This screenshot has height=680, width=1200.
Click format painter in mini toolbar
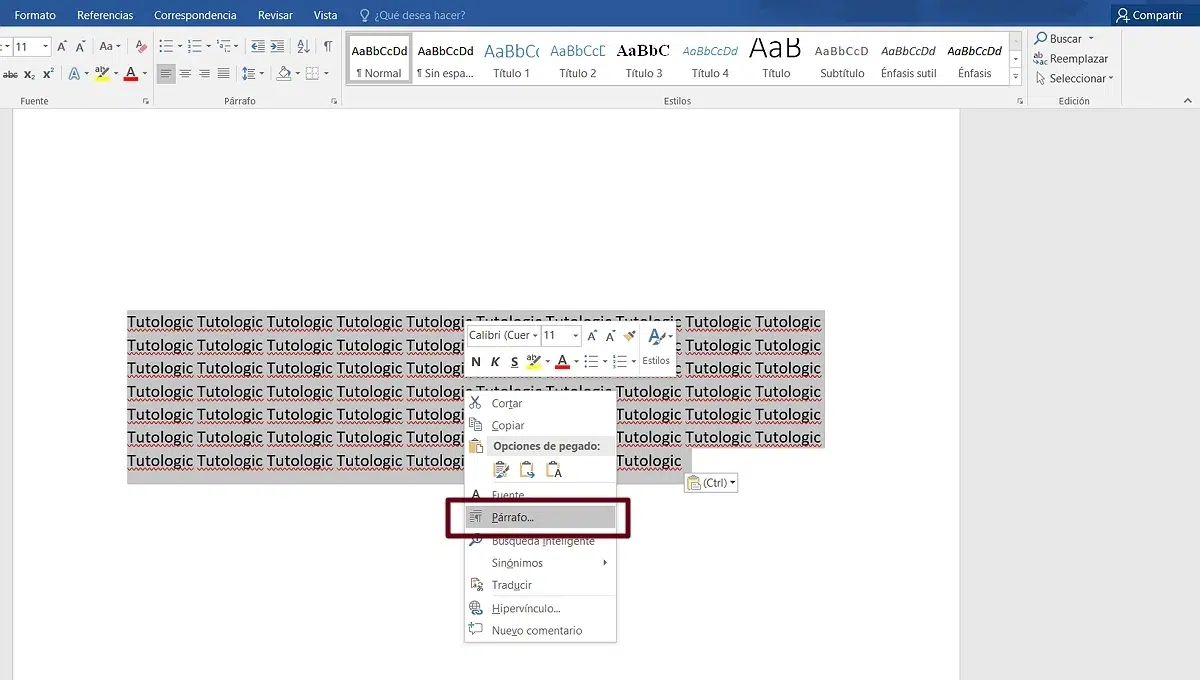629,336
